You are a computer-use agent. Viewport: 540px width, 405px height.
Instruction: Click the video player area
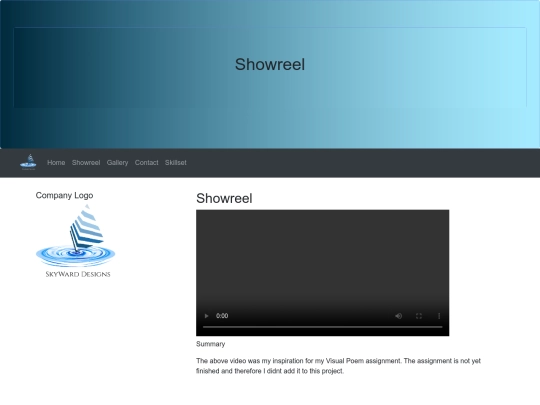tap(323, 273)
